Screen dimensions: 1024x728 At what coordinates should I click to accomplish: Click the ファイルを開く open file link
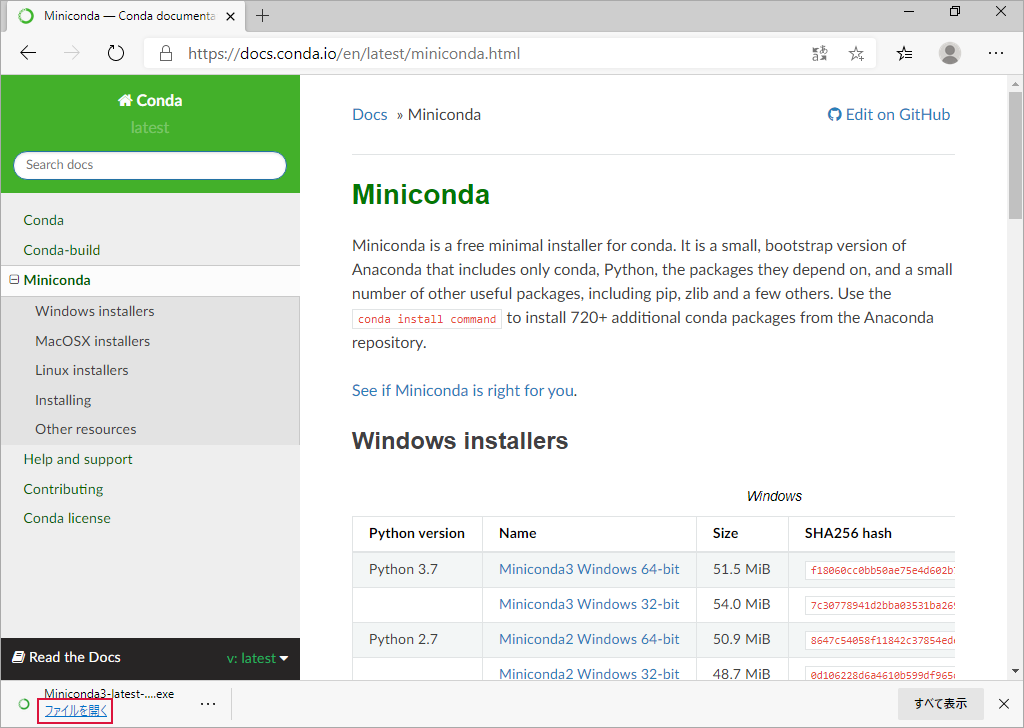(76, 710)
